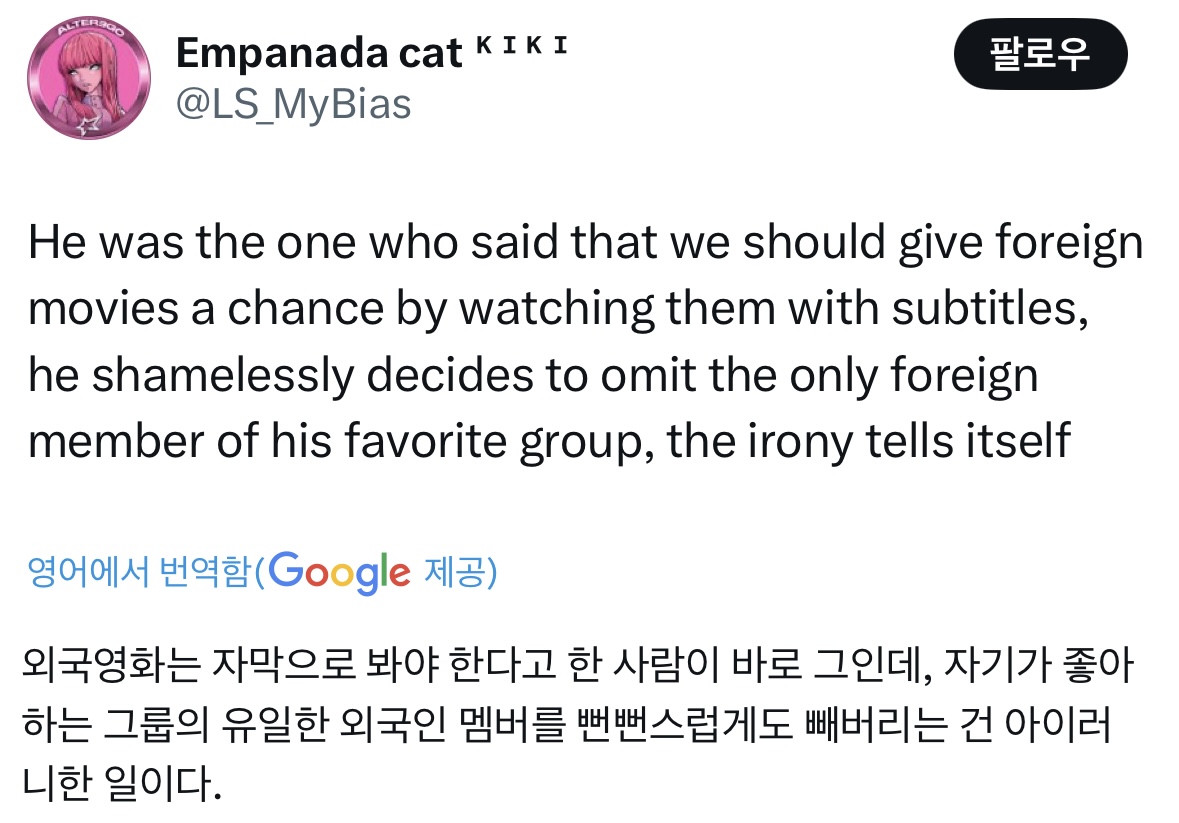Open the Empanada cat display name
The height and width of the screenshot is (823, 1179).
(319, 53)
